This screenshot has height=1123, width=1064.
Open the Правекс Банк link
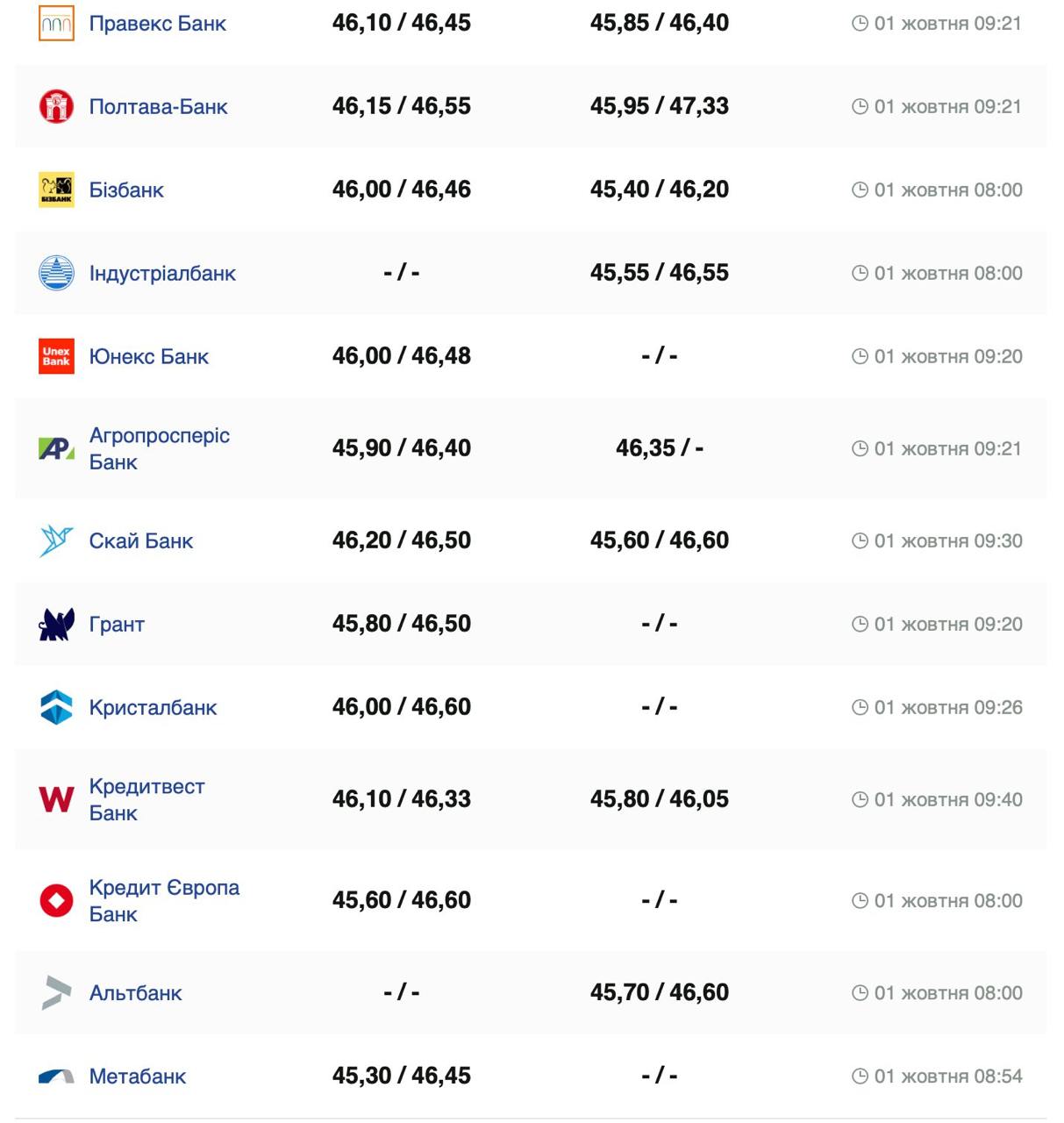pos(157,24)
